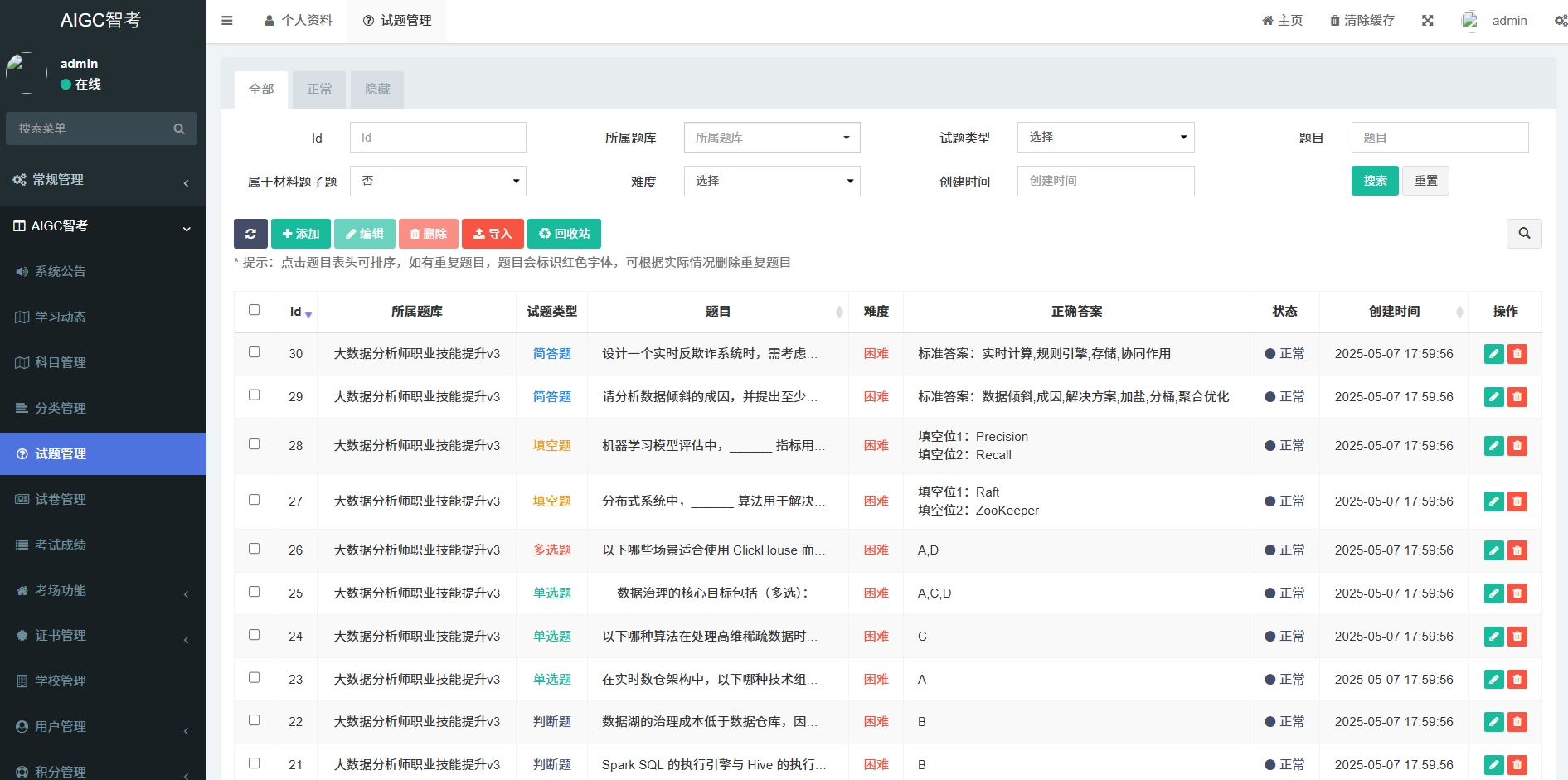This screenshot has height=780, width=1568.
Task: Click the 导入 import button
Action: pyautogui.click(x=493, y=234)
